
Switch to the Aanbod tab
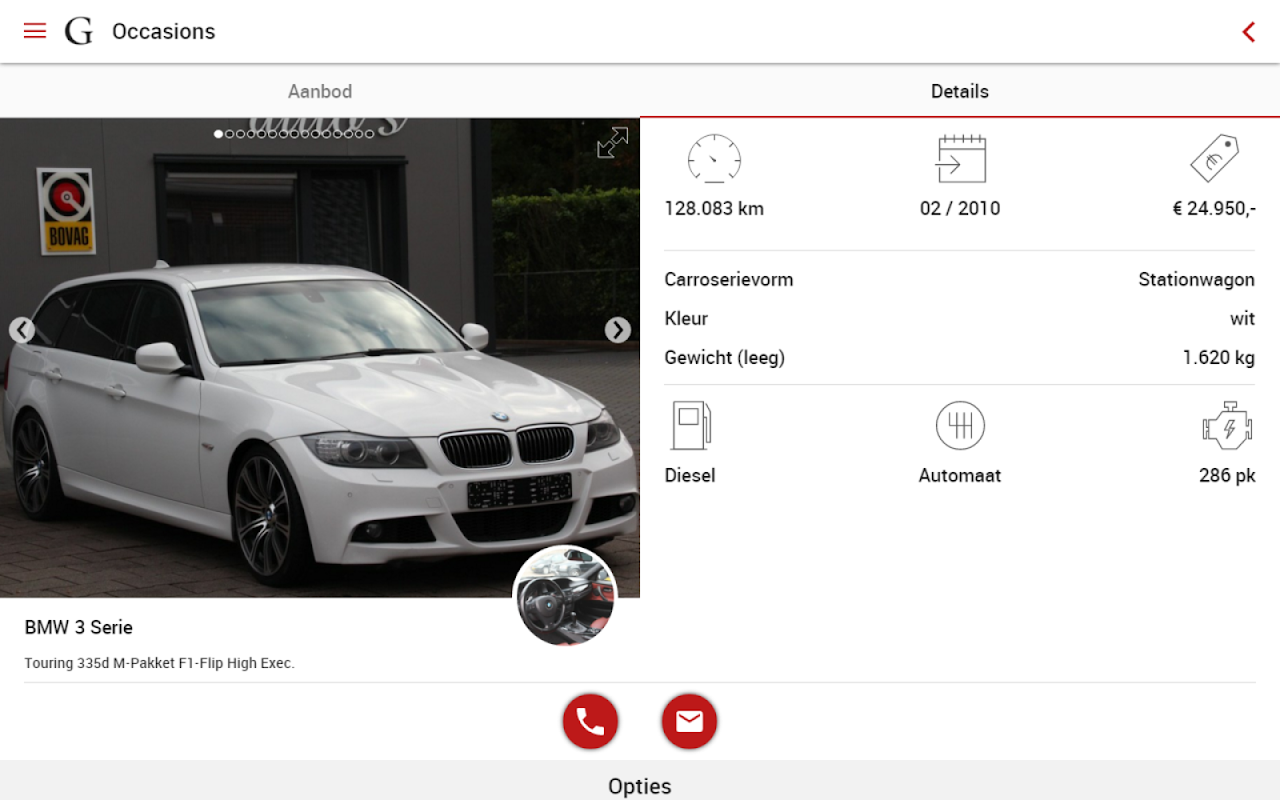(320, 91)
